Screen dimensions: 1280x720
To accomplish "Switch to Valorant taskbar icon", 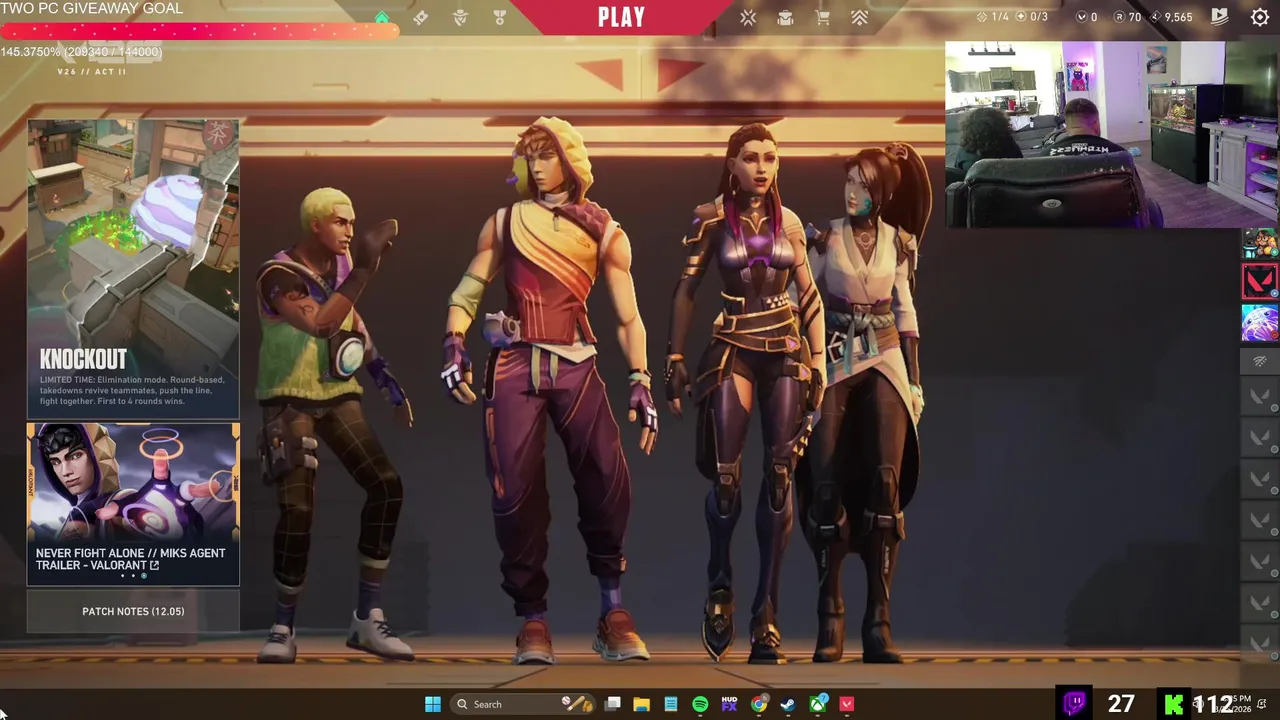I will pos(847,704).
